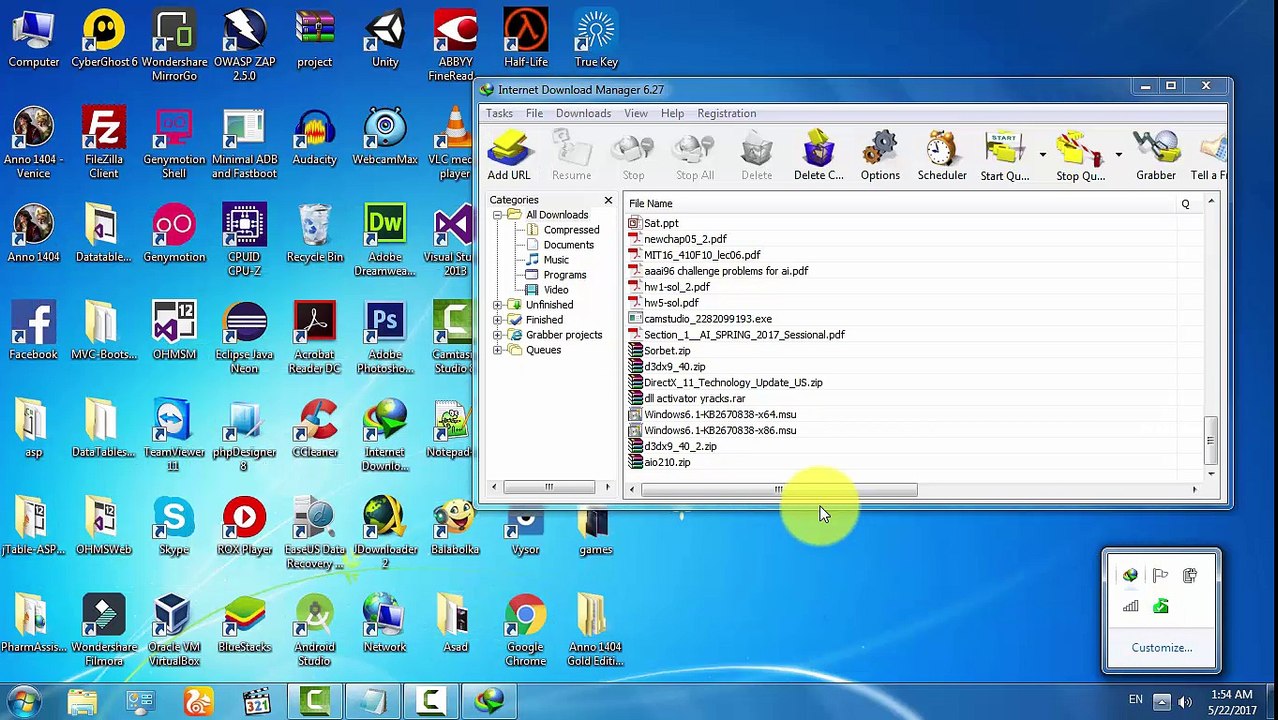Select newchap05_2.pdf in the list
This screenshot has height=720, width=1278.
[x=685, y=239]
